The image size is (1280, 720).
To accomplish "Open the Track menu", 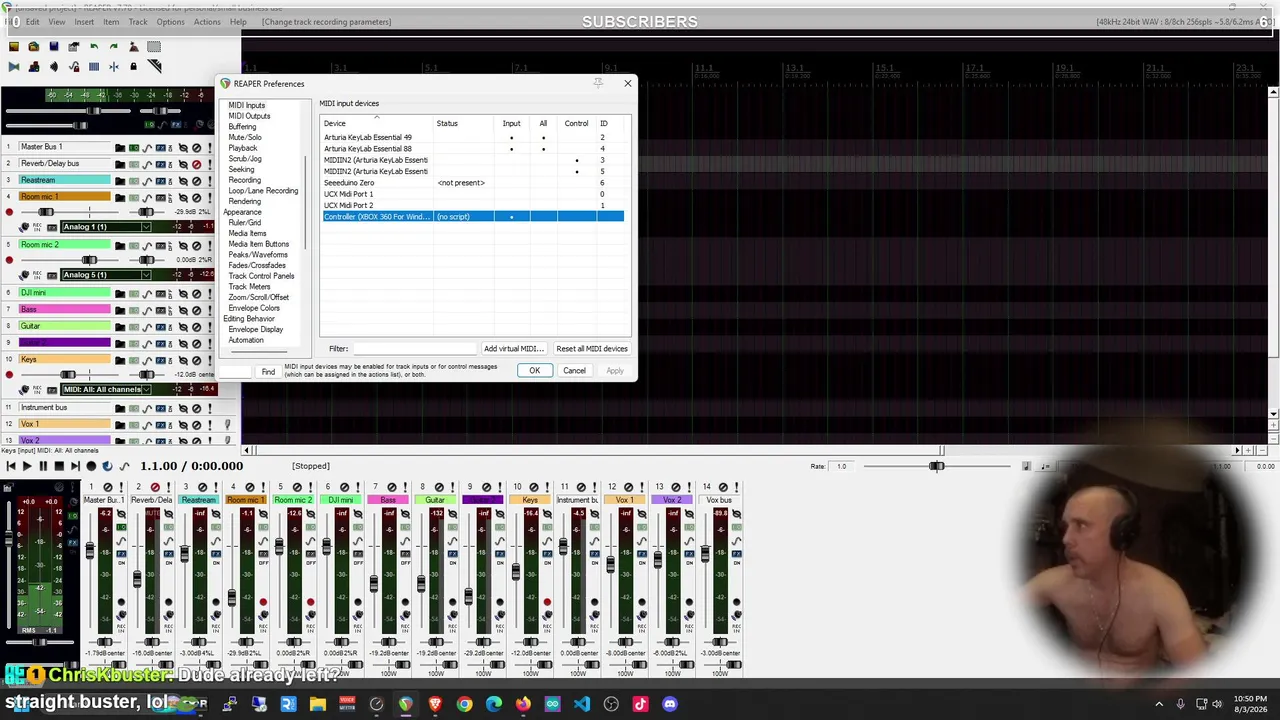I will pyautogui.click(x=138, y=22).
